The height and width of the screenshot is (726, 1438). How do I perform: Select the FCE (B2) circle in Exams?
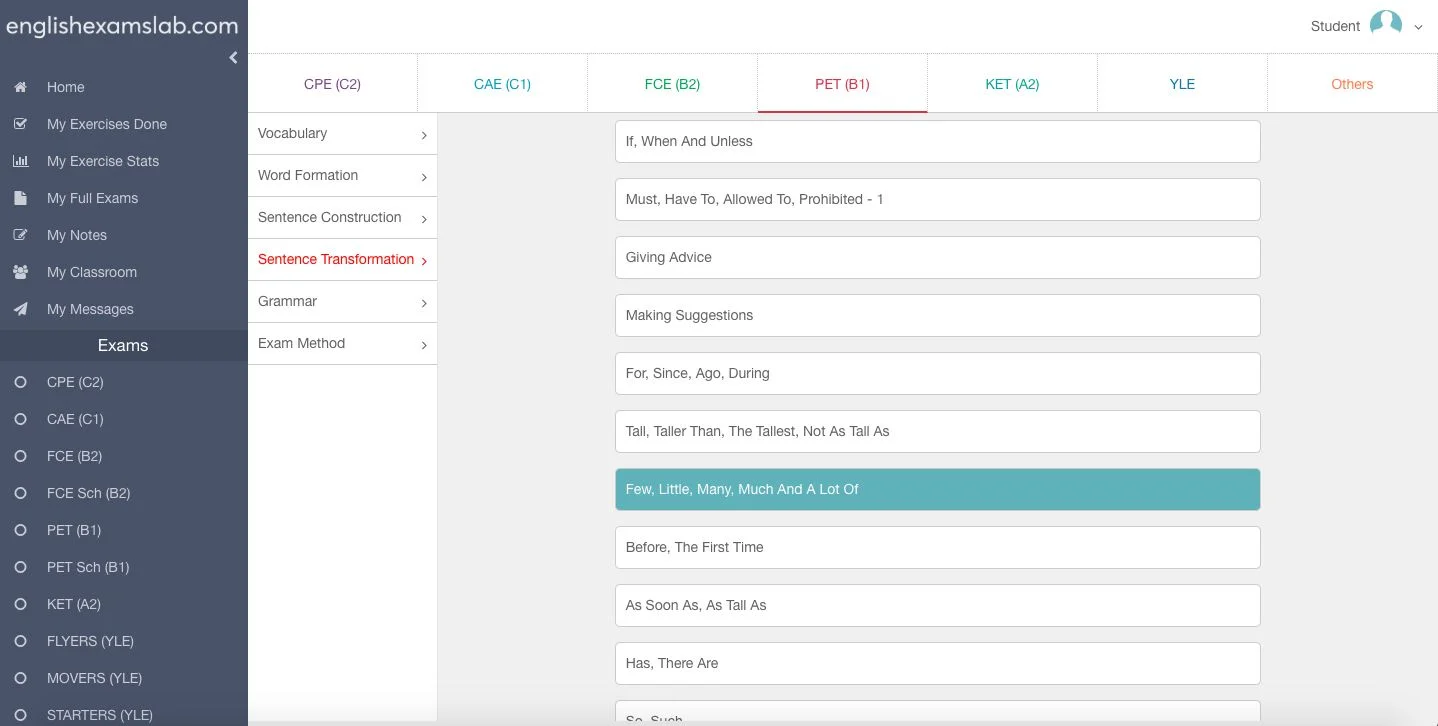pos(20,456)
